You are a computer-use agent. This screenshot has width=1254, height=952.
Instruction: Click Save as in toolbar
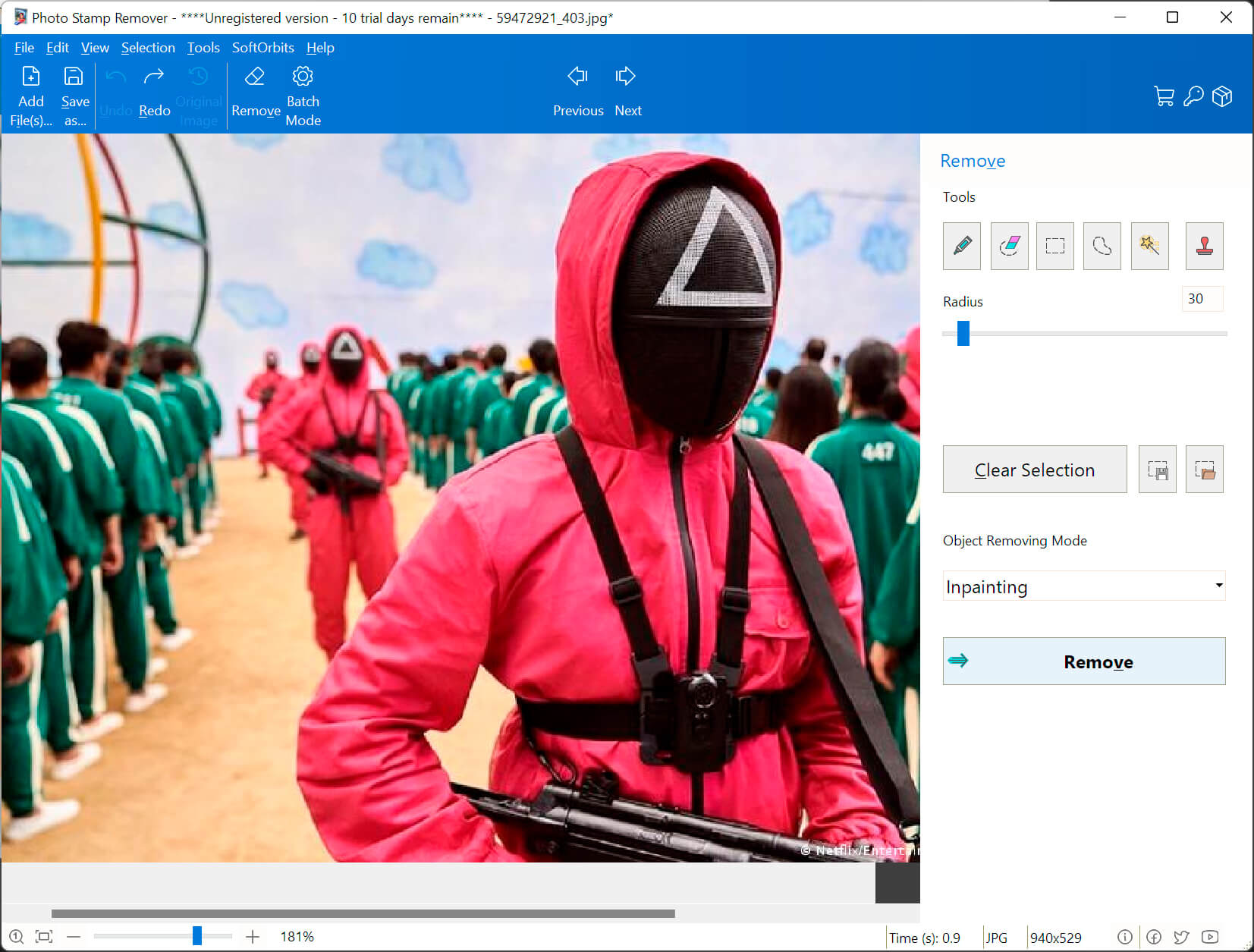(75, 96)
